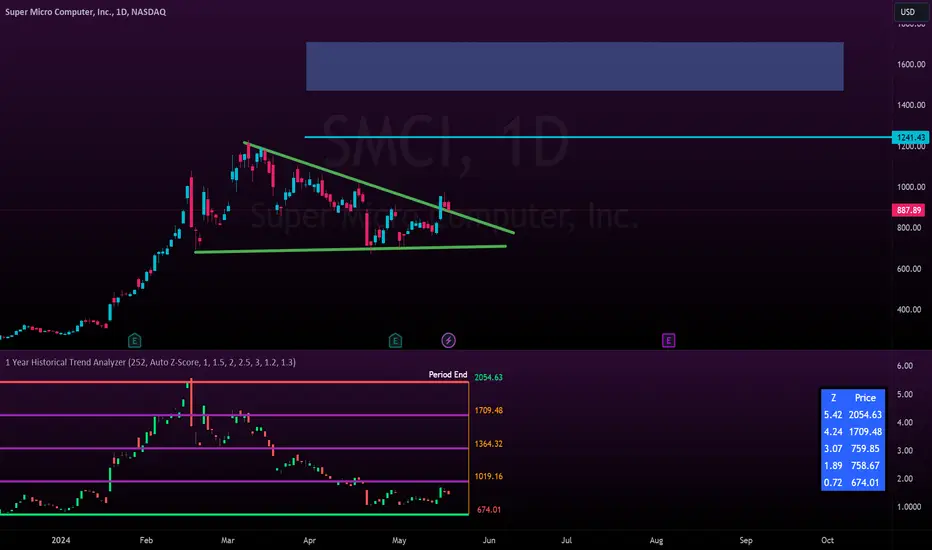Click the 887.89 current price label
Screen dimensions: 932x550
(908, 210)
